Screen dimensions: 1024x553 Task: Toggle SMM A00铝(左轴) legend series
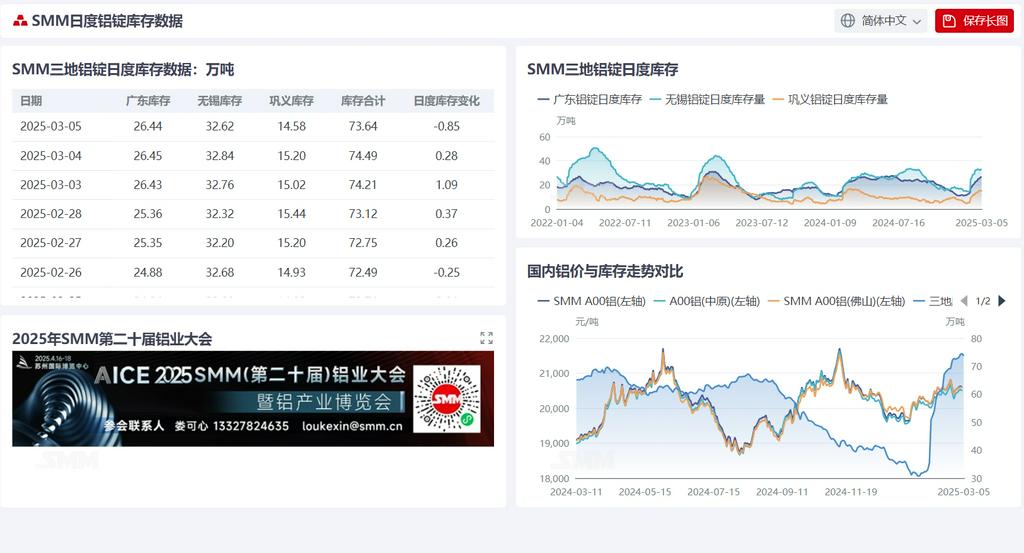592,301
